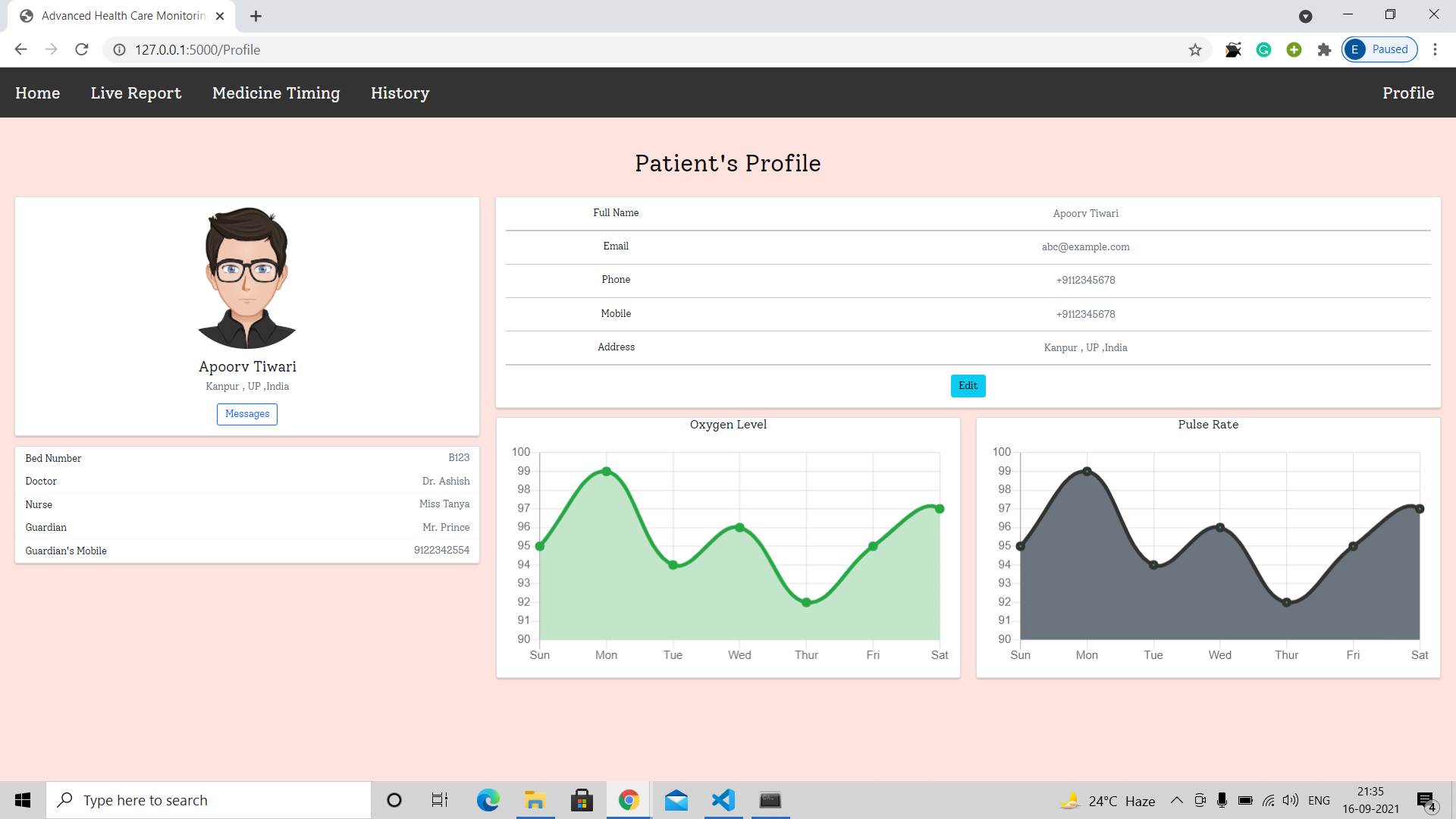Open Messages for Apoorv Tiwari
Viewport: 1456px width, 819px height.
247,414
